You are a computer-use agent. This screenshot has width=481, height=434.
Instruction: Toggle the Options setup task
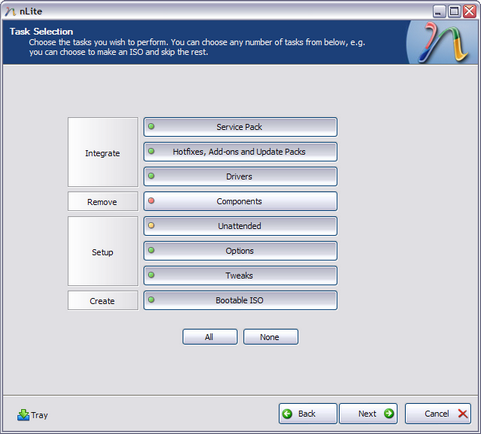240,251
